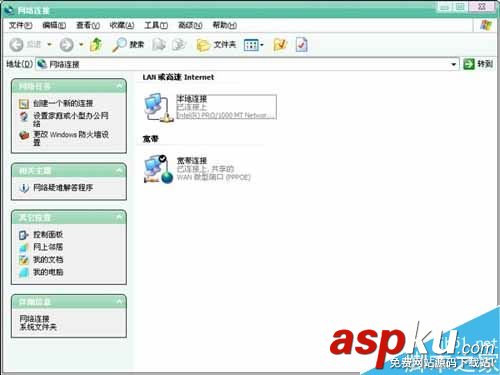Viewport: 500px width, 375px height.
Task: Click the address bar field showing 网络连接
Action: click(247, 64)
